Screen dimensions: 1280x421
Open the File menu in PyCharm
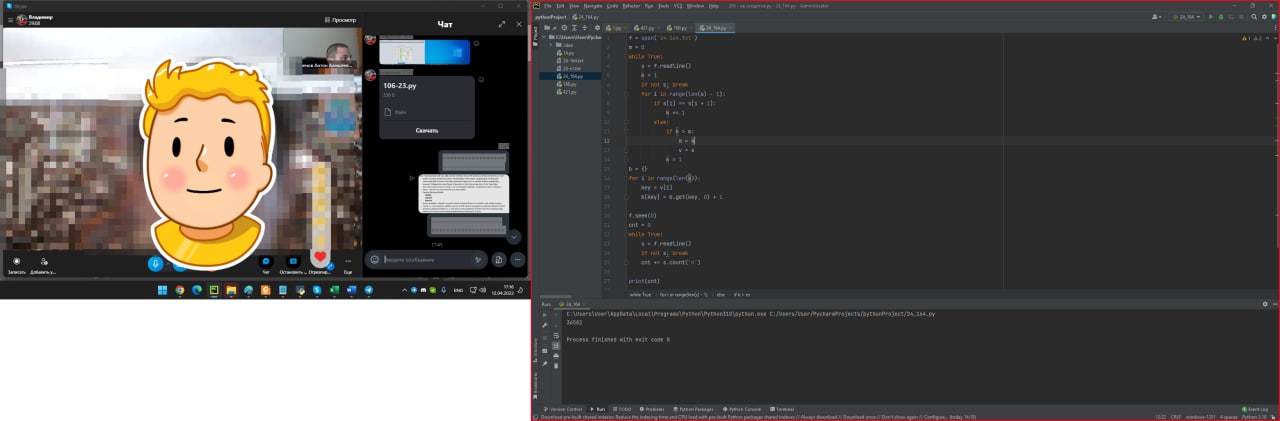coord(548,5)
